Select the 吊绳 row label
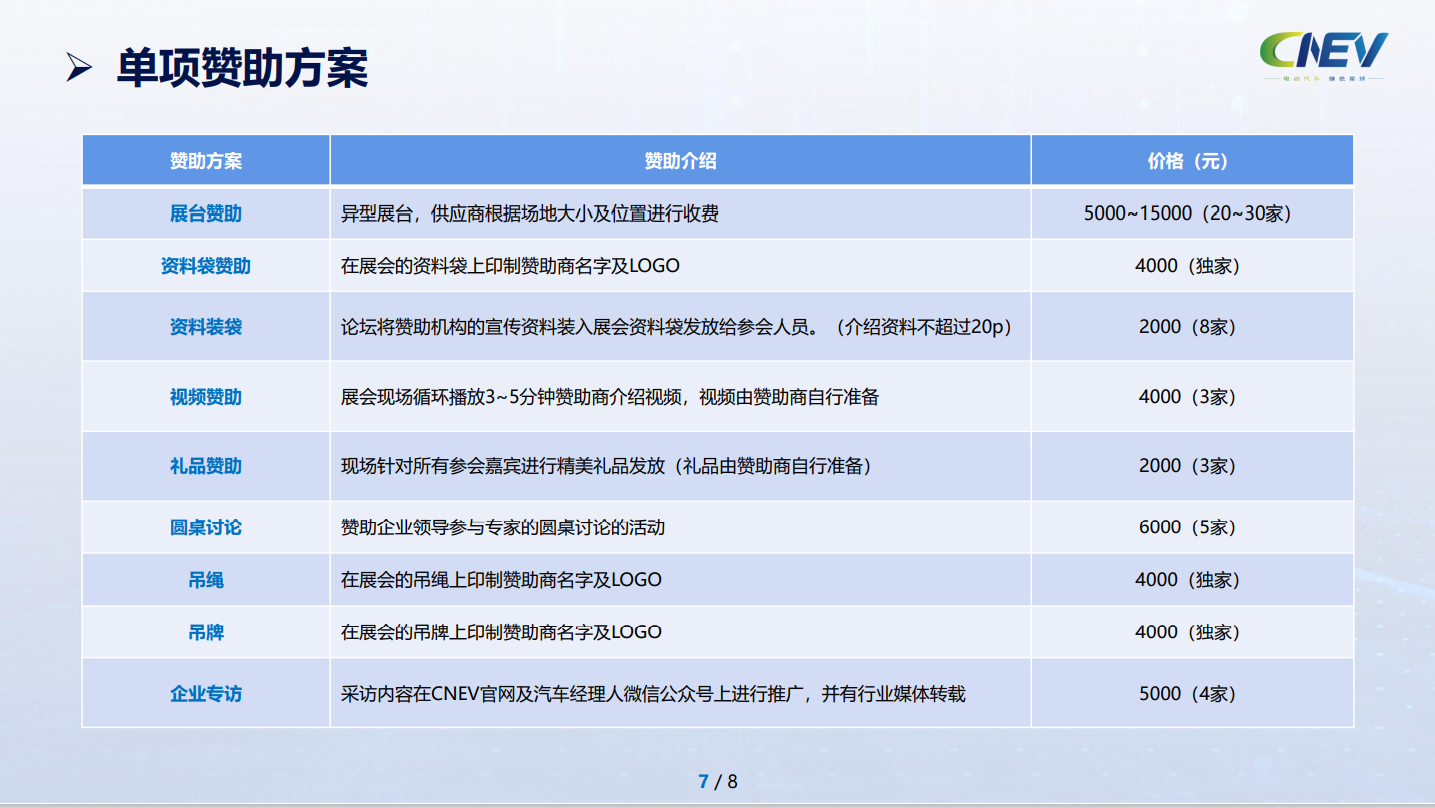This screenshot has height=808, width=1435. click(206, 580)
